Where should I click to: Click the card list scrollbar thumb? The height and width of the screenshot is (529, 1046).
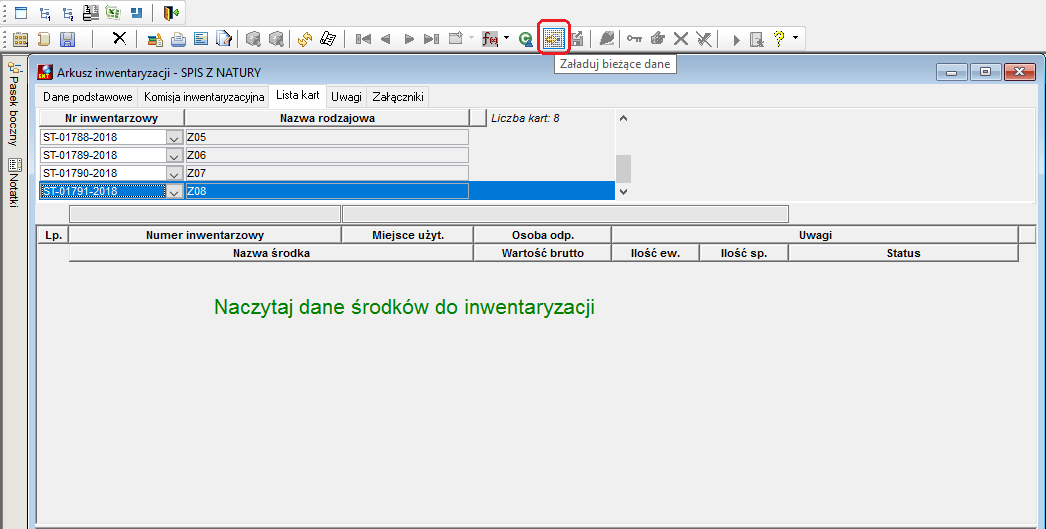point(623,169)
